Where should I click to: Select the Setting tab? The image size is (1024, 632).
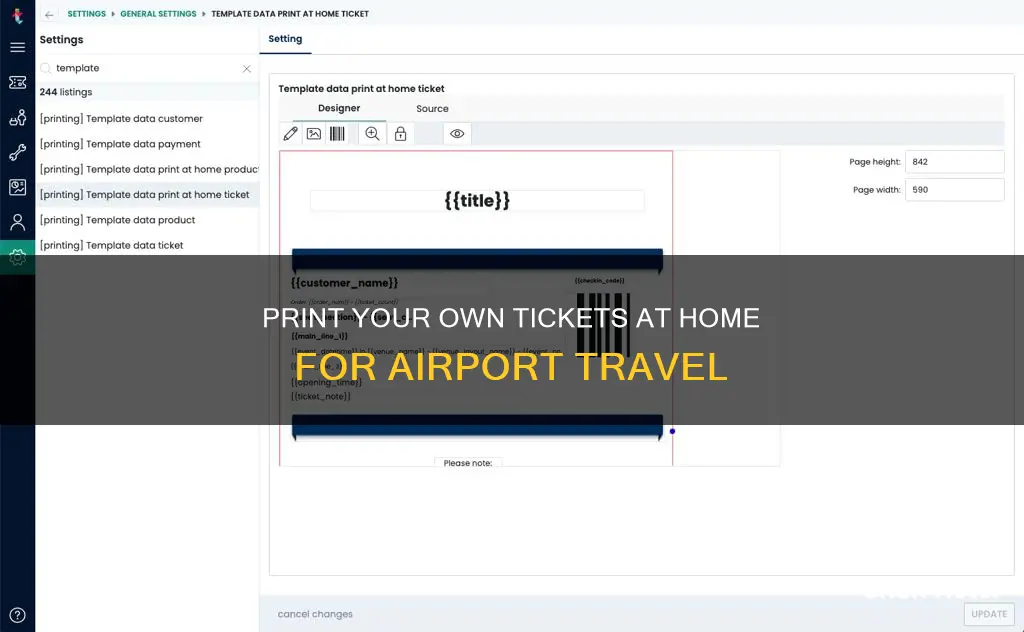tap(285, 39)
